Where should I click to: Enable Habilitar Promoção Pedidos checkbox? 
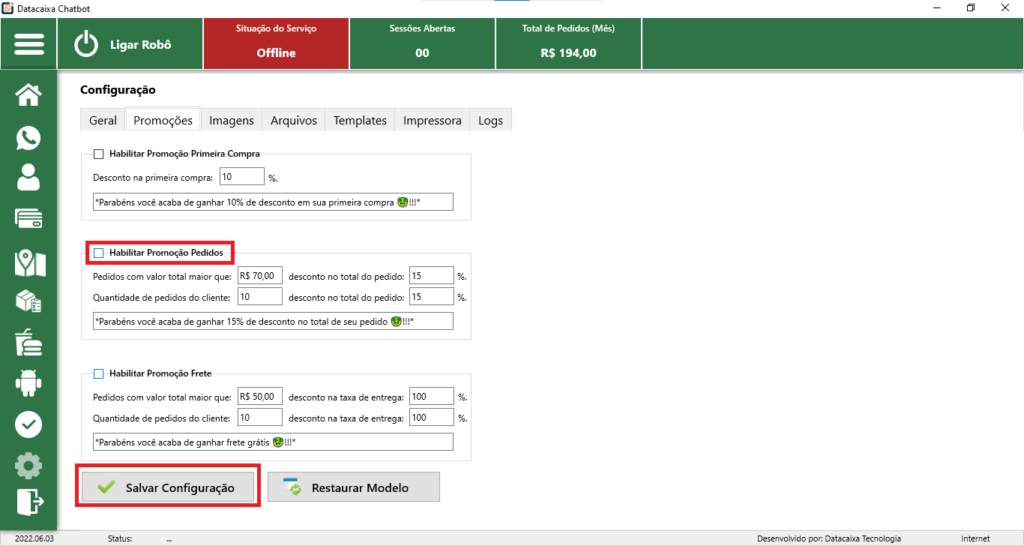99,253
